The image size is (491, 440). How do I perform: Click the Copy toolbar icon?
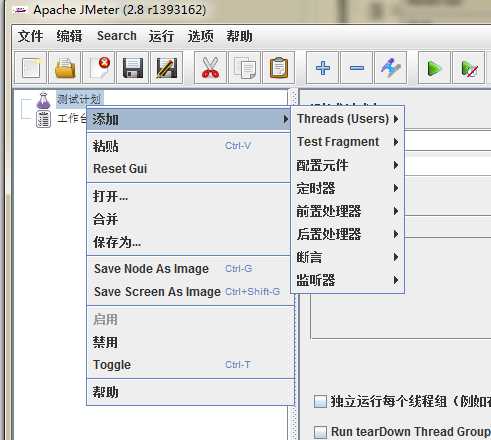point(245,68)
